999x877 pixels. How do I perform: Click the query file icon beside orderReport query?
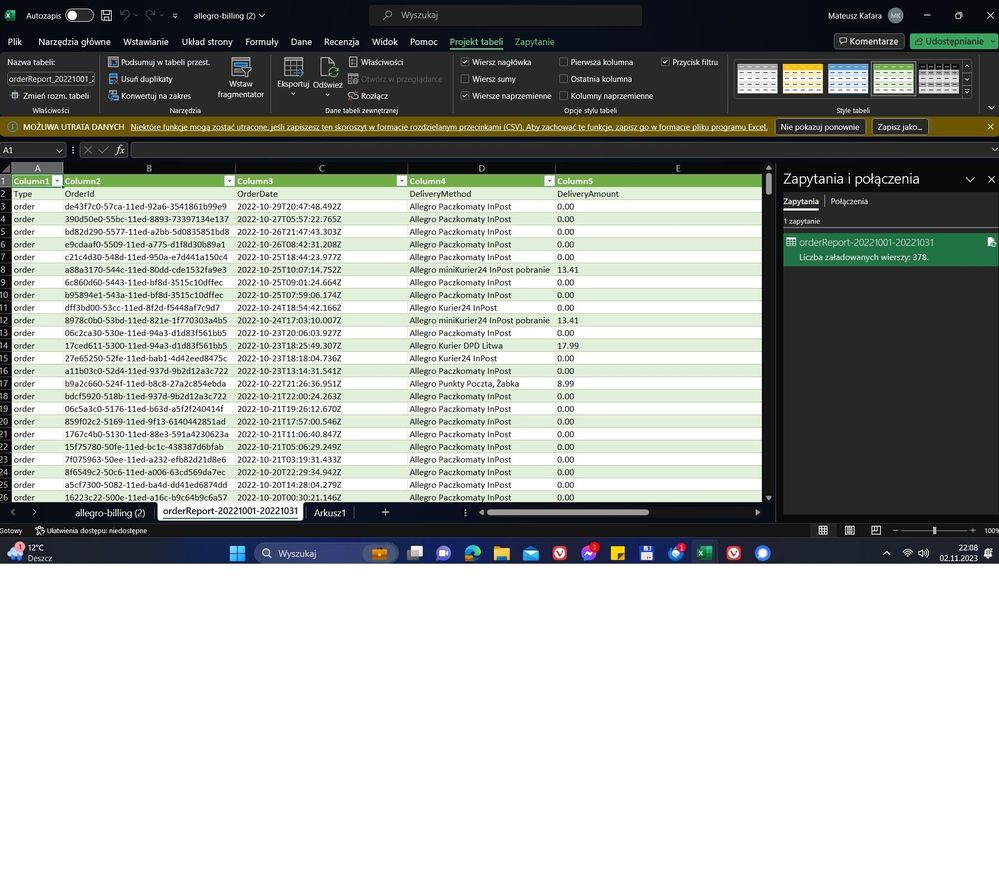[991, 242]
